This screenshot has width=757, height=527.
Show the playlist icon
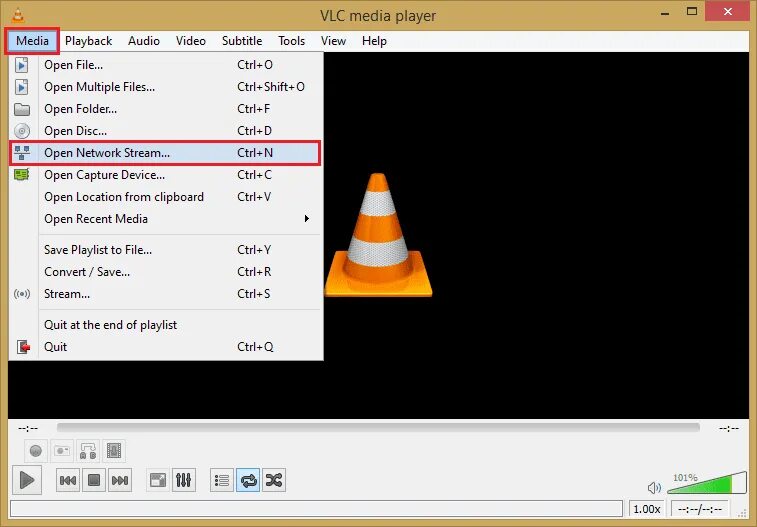[222, 480]
